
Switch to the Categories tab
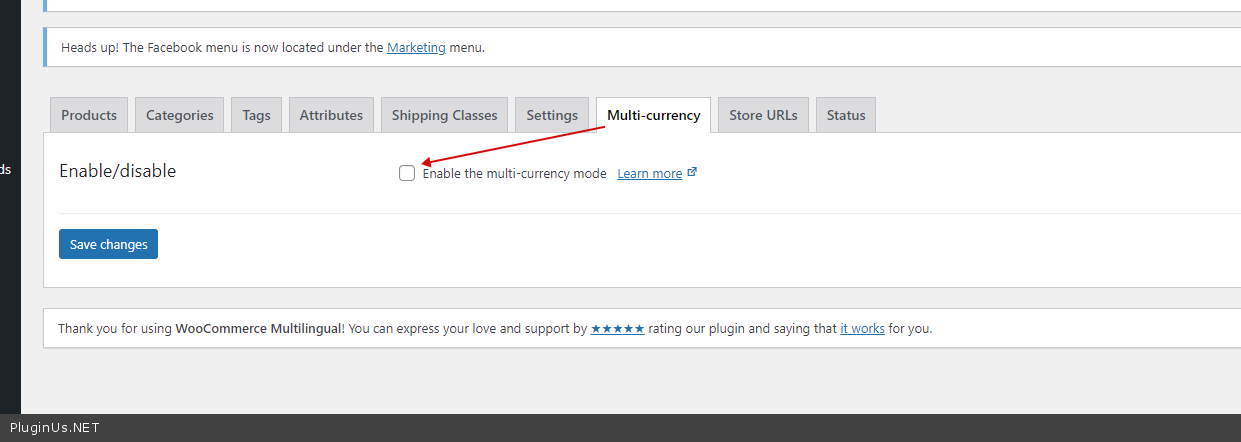(x=180, y=115)
